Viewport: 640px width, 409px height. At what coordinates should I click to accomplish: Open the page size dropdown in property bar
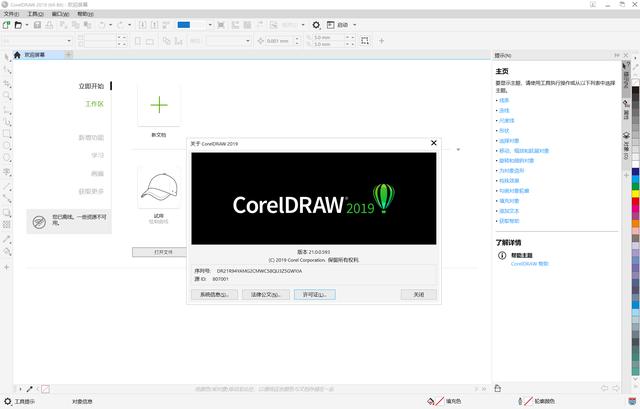click(x=69, y=41)
